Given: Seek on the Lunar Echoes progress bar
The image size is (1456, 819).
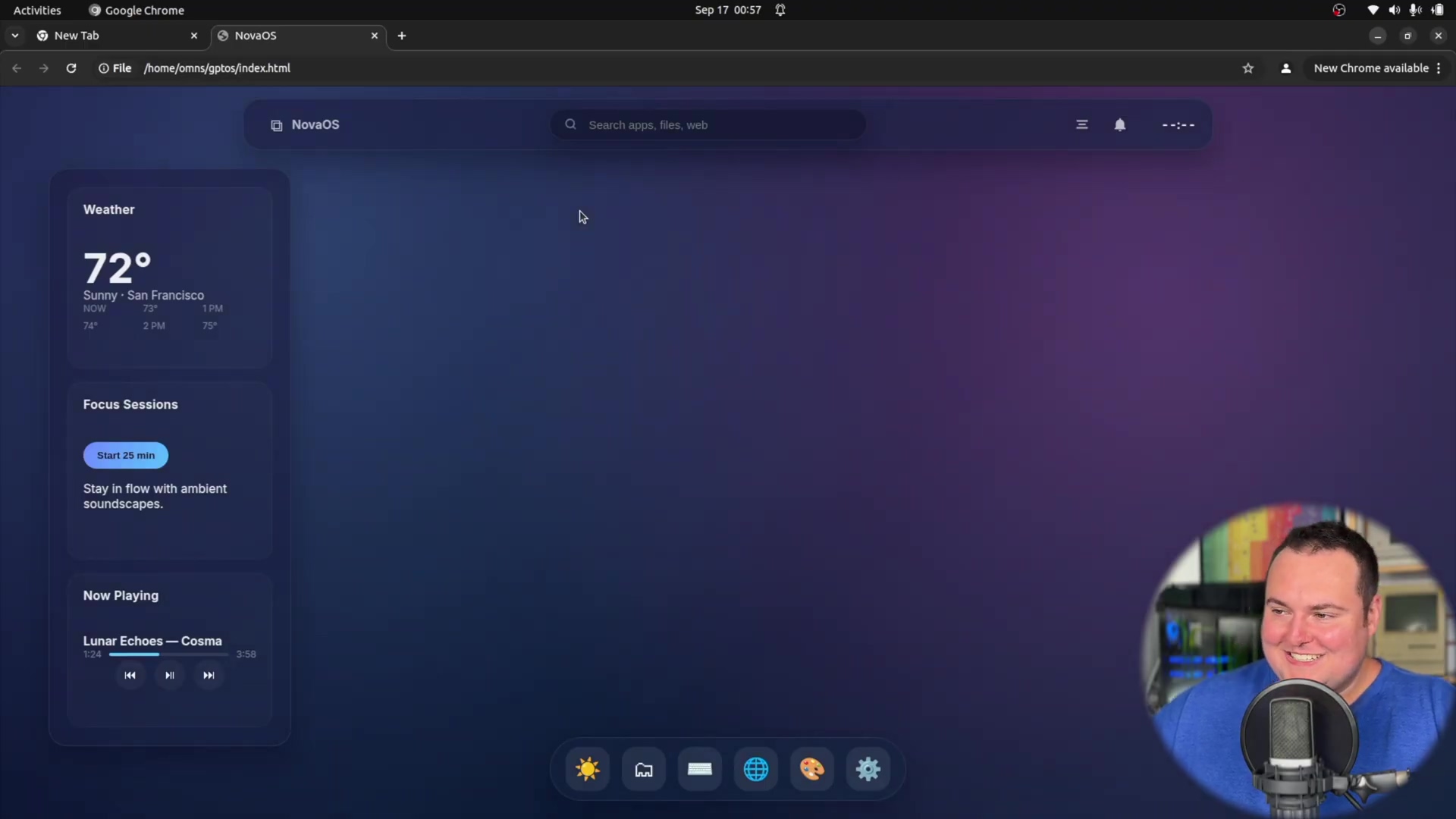Looking at the screenshot, I should point(168,654).
